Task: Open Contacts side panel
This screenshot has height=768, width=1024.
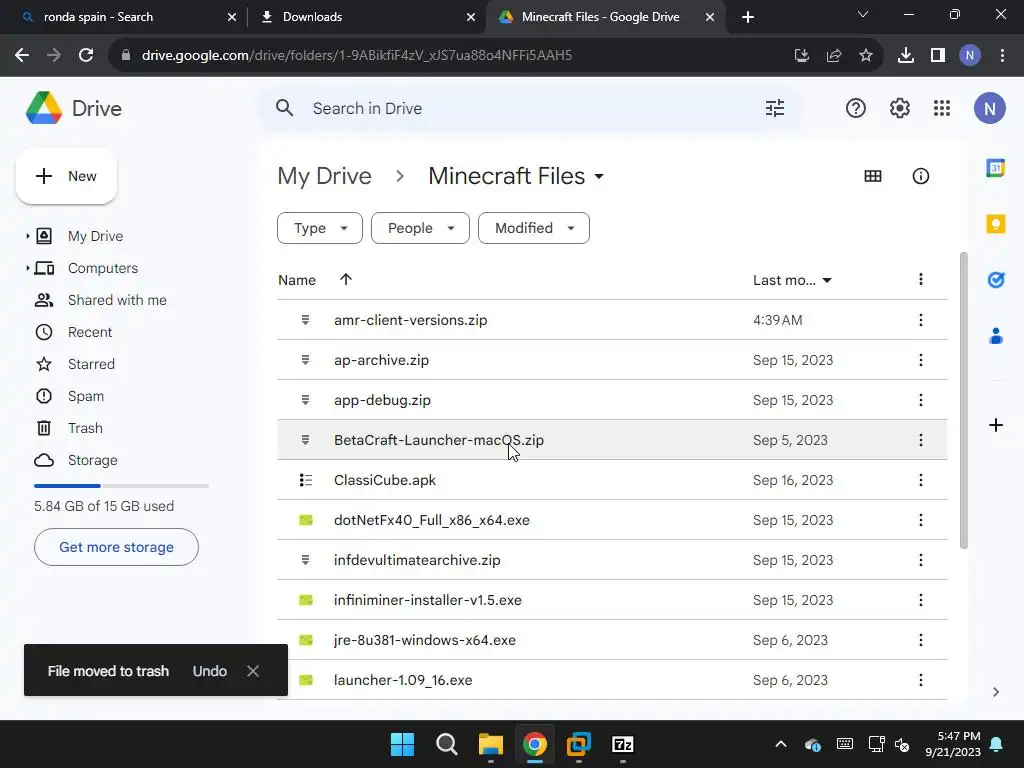Action: coord(995,336)
